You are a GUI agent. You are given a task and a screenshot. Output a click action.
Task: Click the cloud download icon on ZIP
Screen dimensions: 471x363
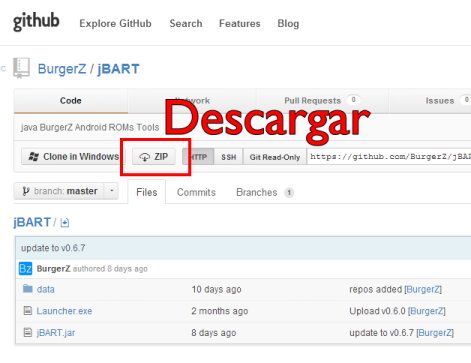pyautogui.click(x=144, y=157)
